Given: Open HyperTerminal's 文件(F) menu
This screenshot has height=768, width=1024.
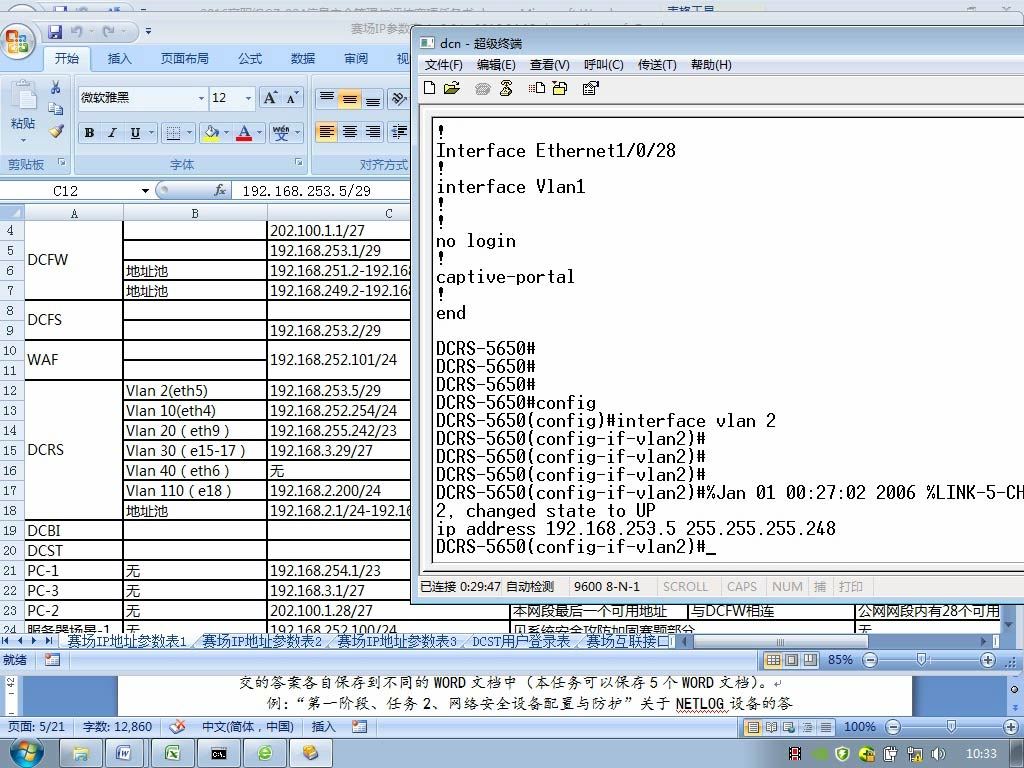Looking at the screenshot, I should 443,65.
